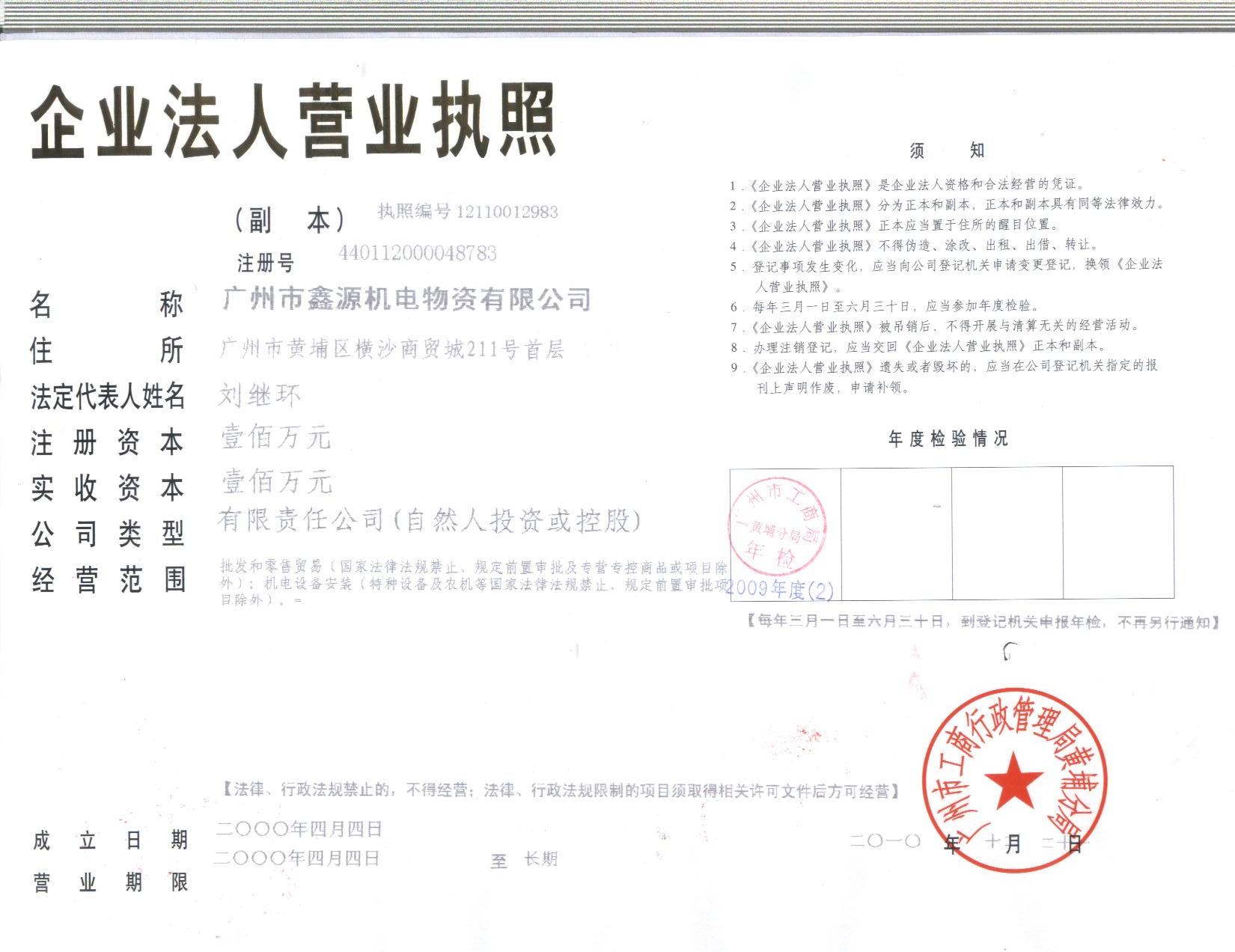
Task: Click the blue 2009年度(2) stamp text
Action: [780, 590]
